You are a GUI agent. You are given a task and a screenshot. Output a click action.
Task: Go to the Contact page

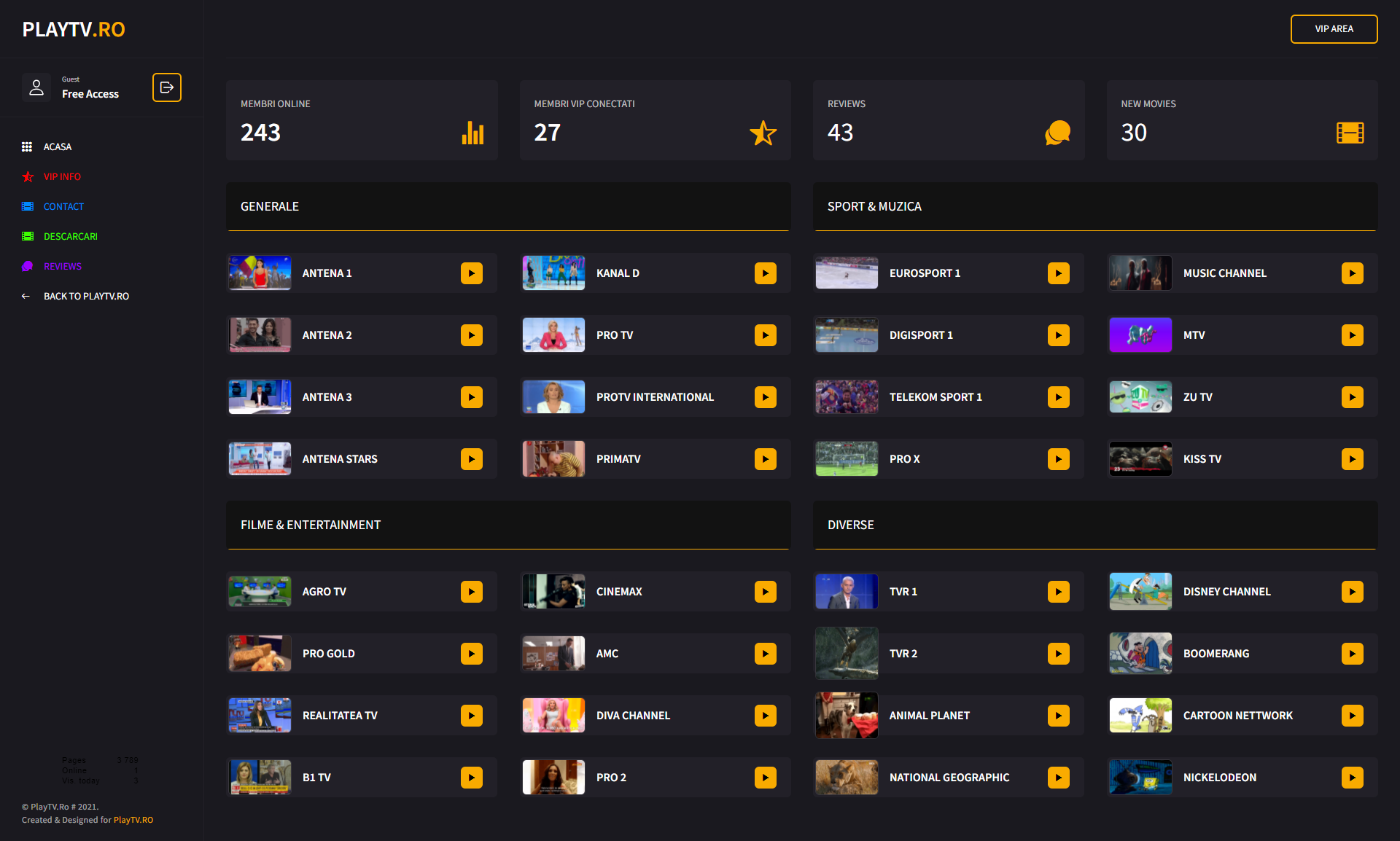63,207
